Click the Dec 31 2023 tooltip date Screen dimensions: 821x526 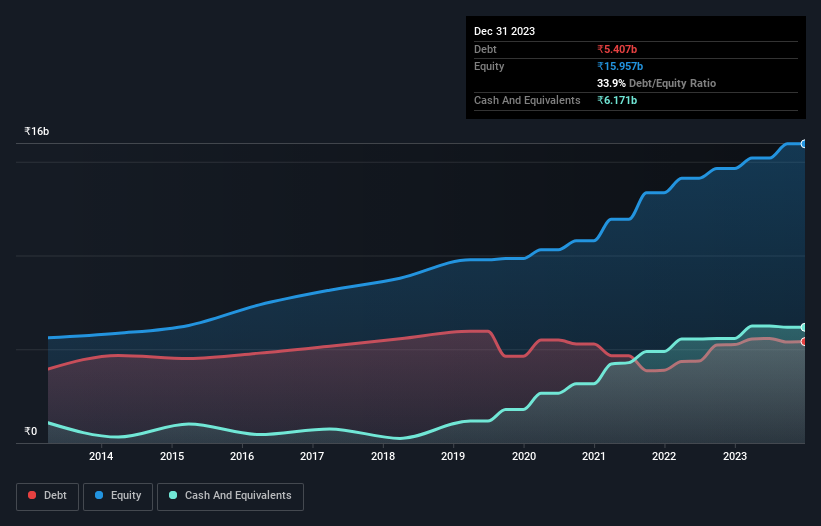click(x=505, y=31)
